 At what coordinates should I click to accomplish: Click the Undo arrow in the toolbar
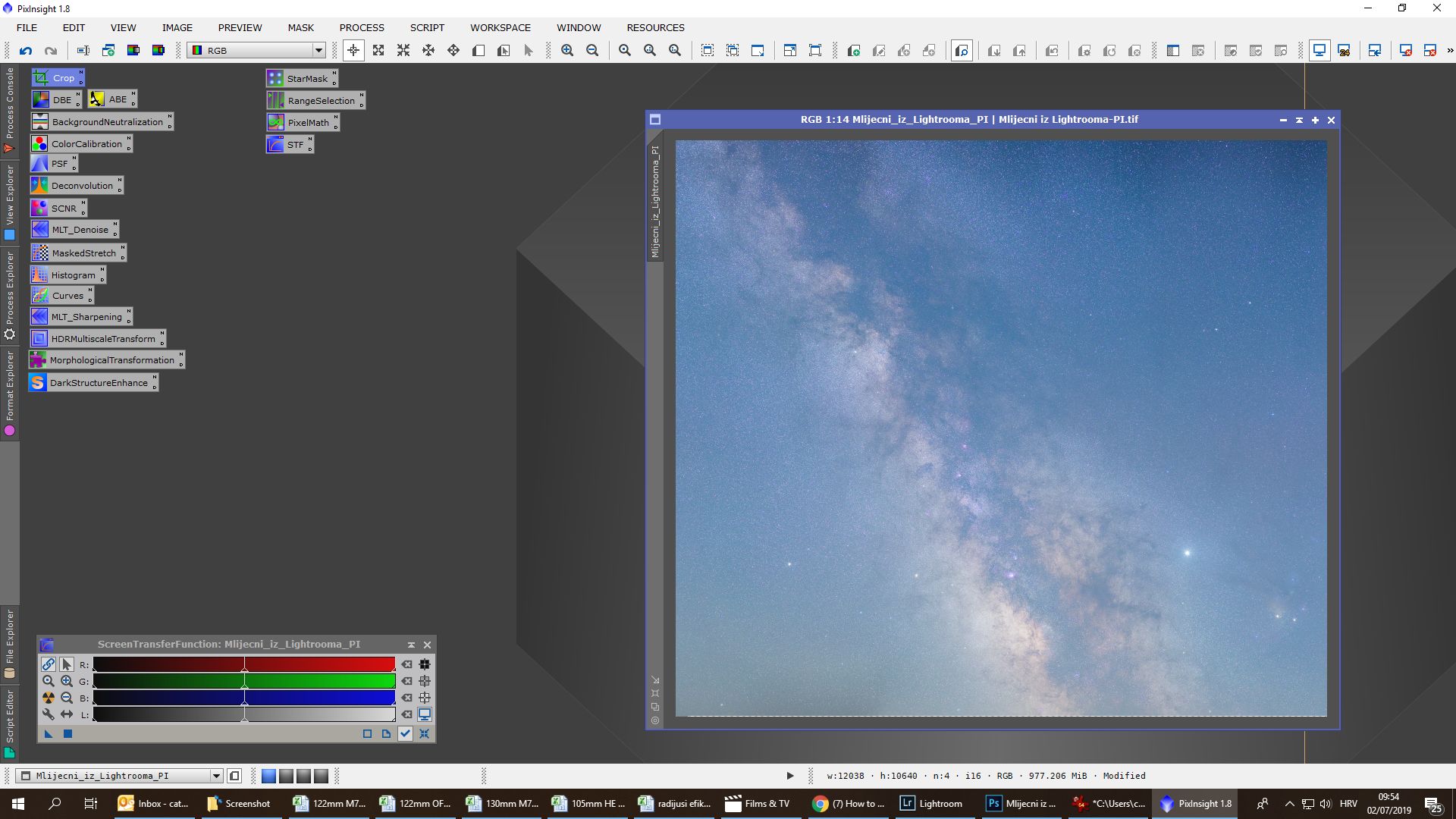[26, 51]
